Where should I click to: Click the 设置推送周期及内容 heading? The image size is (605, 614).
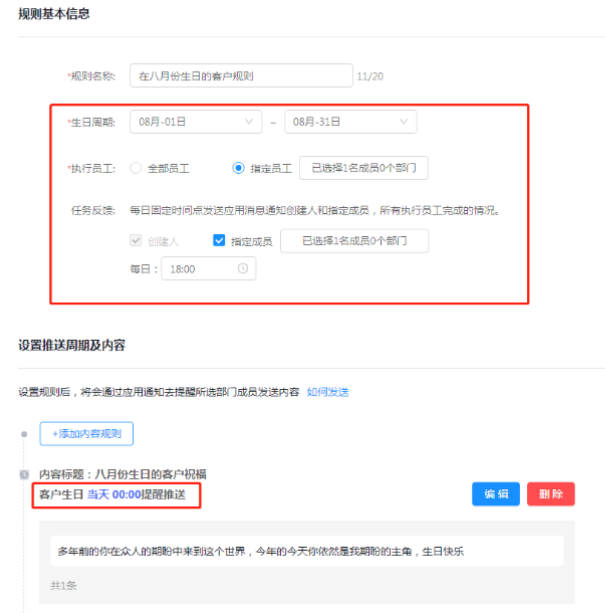tap(72, 345)
